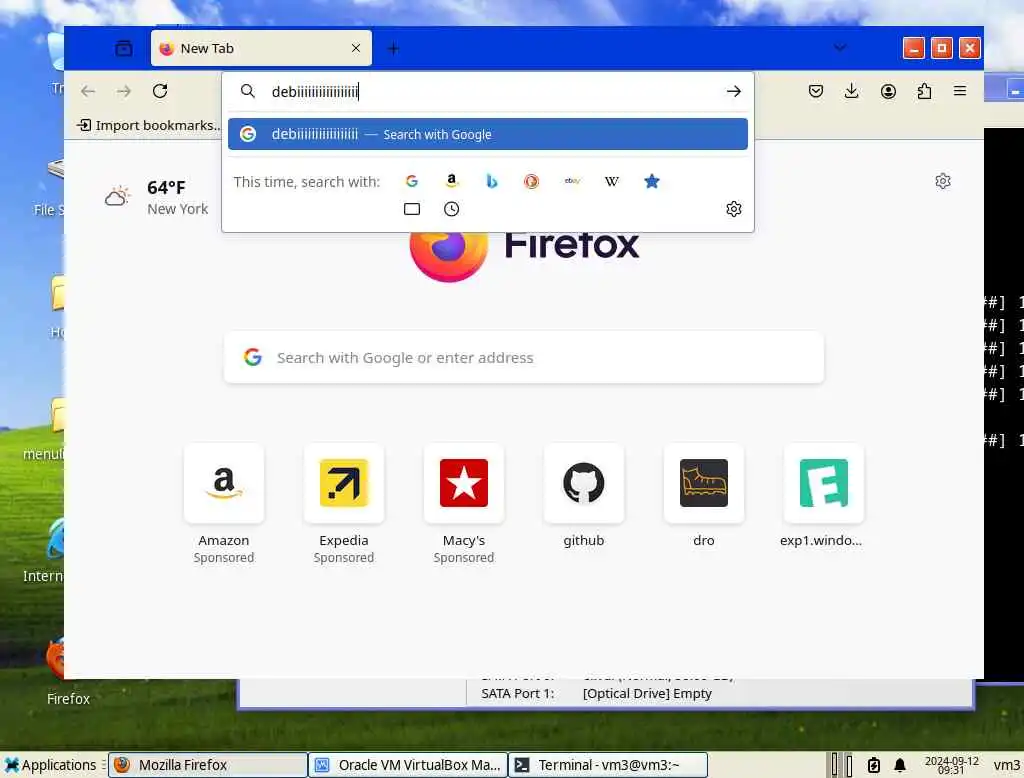
Task: Expand the list all tabs chevron
Action: coord(840,47)
